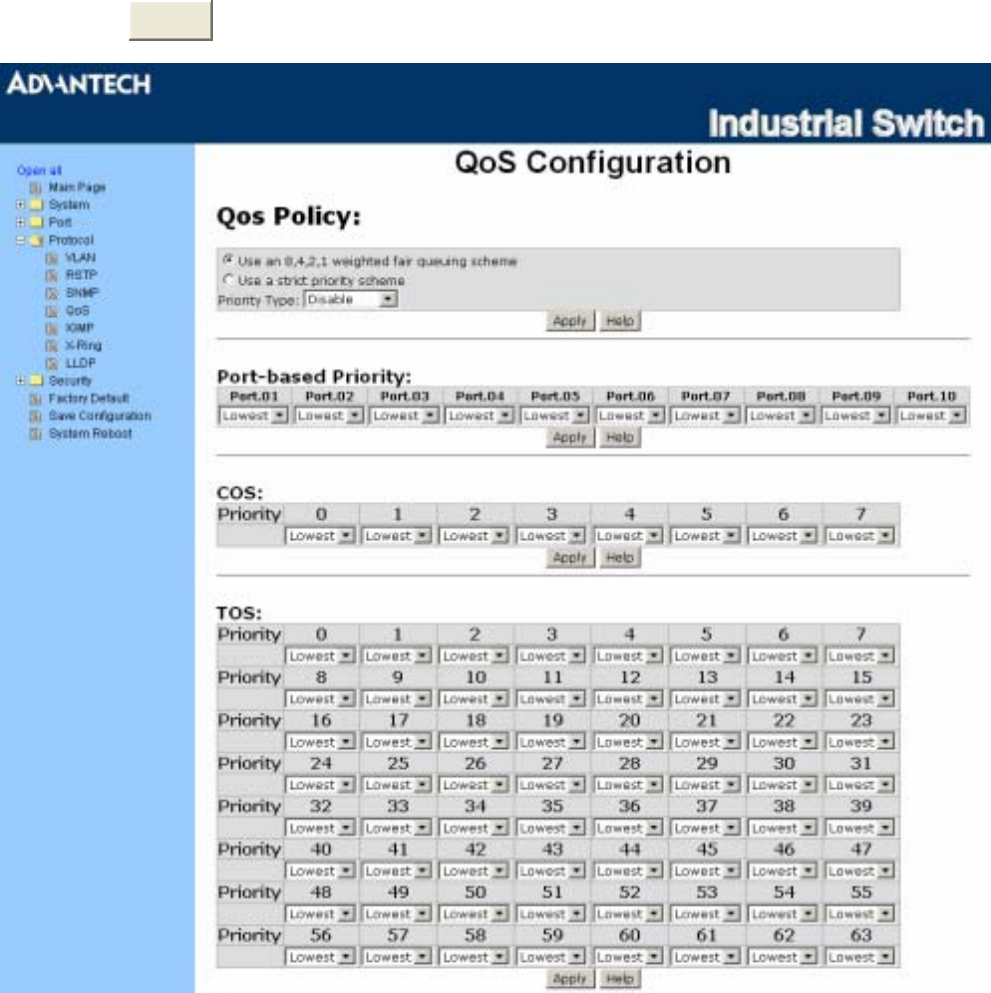The width and height of the screenshot is (991, 993).
Task: Click Help under the TOS table
Action: 619,980
